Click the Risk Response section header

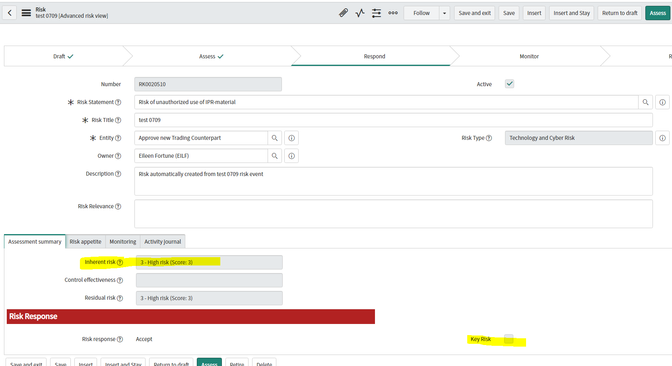coord(191,316)
